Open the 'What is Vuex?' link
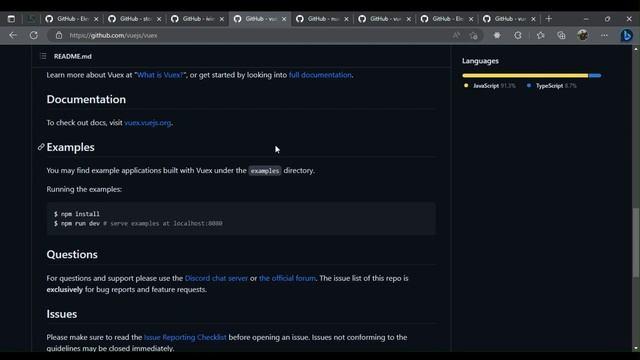The image size is (640, 360). click(160, 75)
